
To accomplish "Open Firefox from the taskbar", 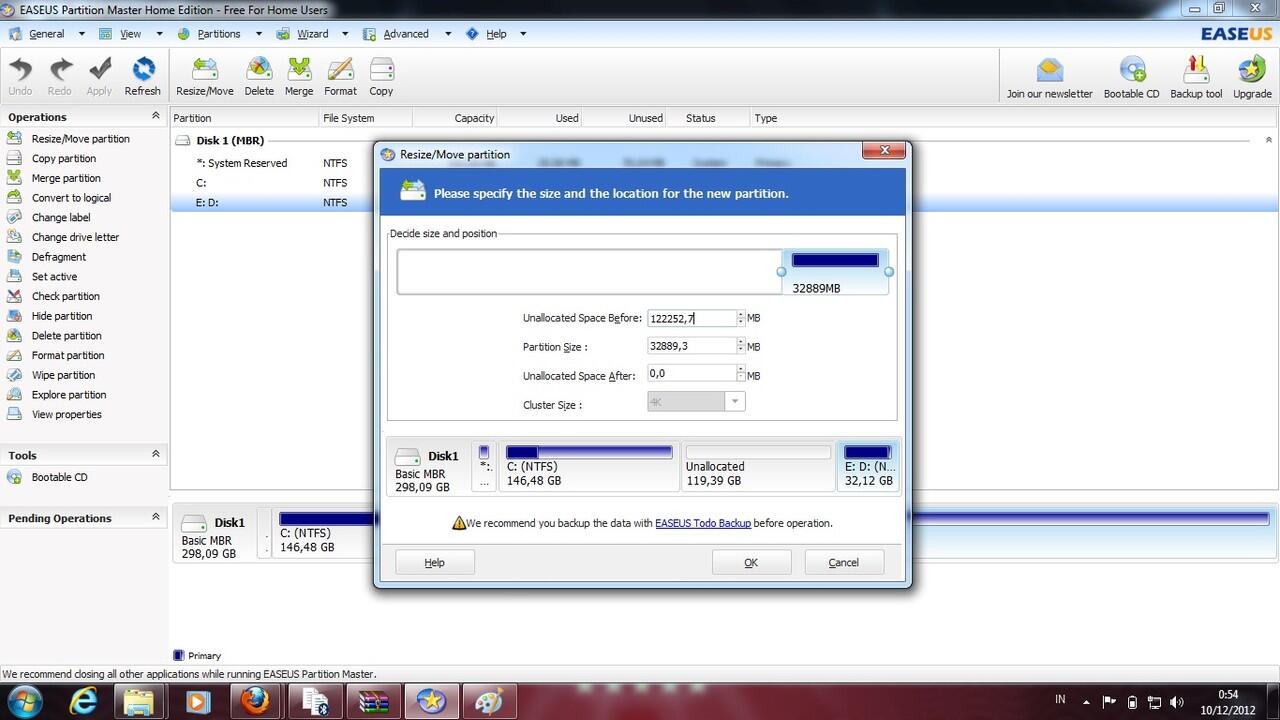I will (255, 701).
